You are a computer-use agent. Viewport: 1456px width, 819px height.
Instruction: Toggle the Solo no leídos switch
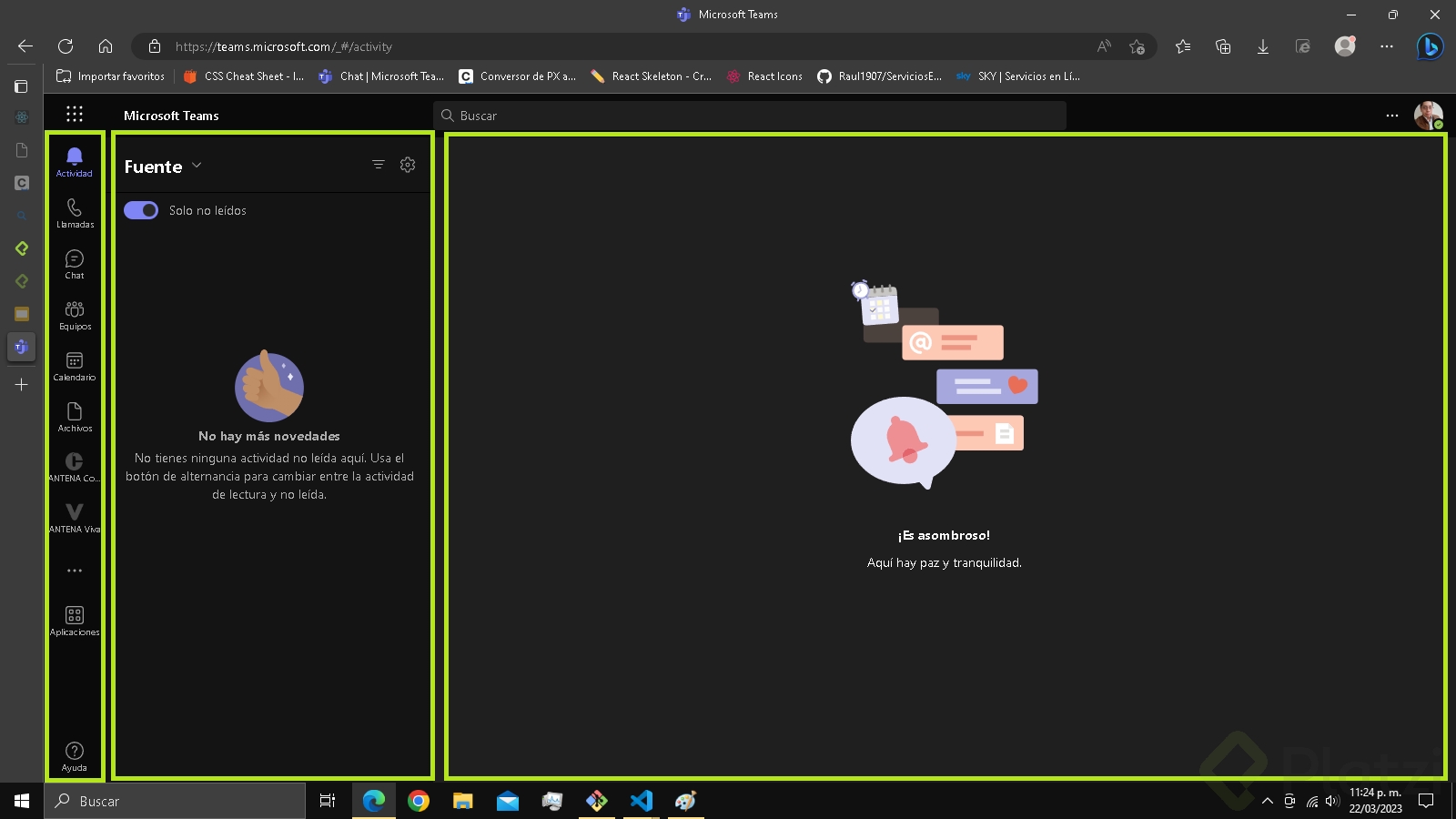141,210
